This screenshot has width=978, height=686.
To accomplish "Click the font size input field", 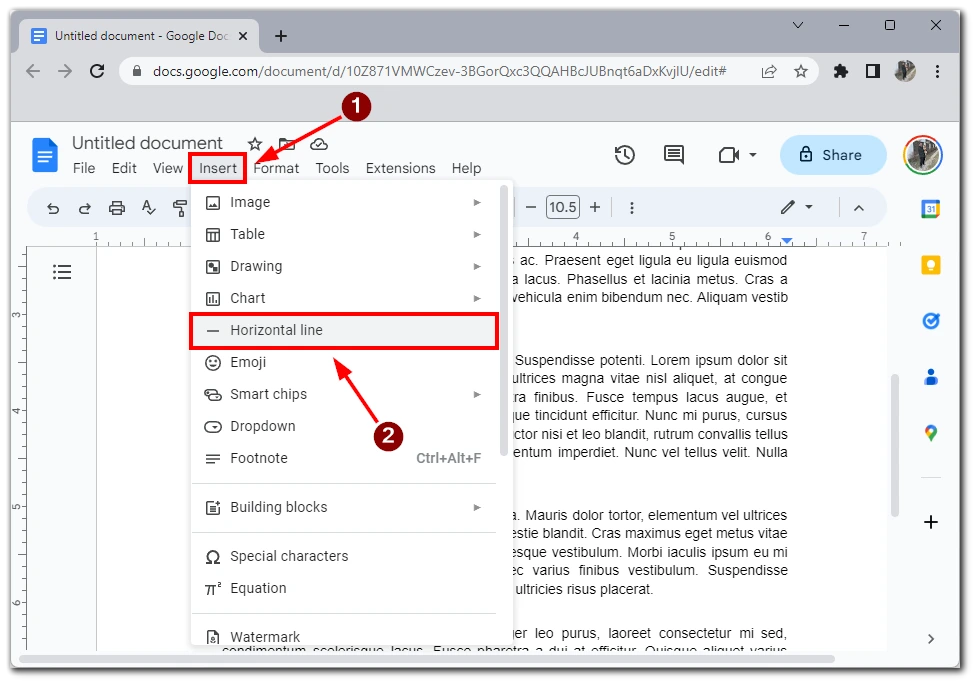I will tap(562, 207).
